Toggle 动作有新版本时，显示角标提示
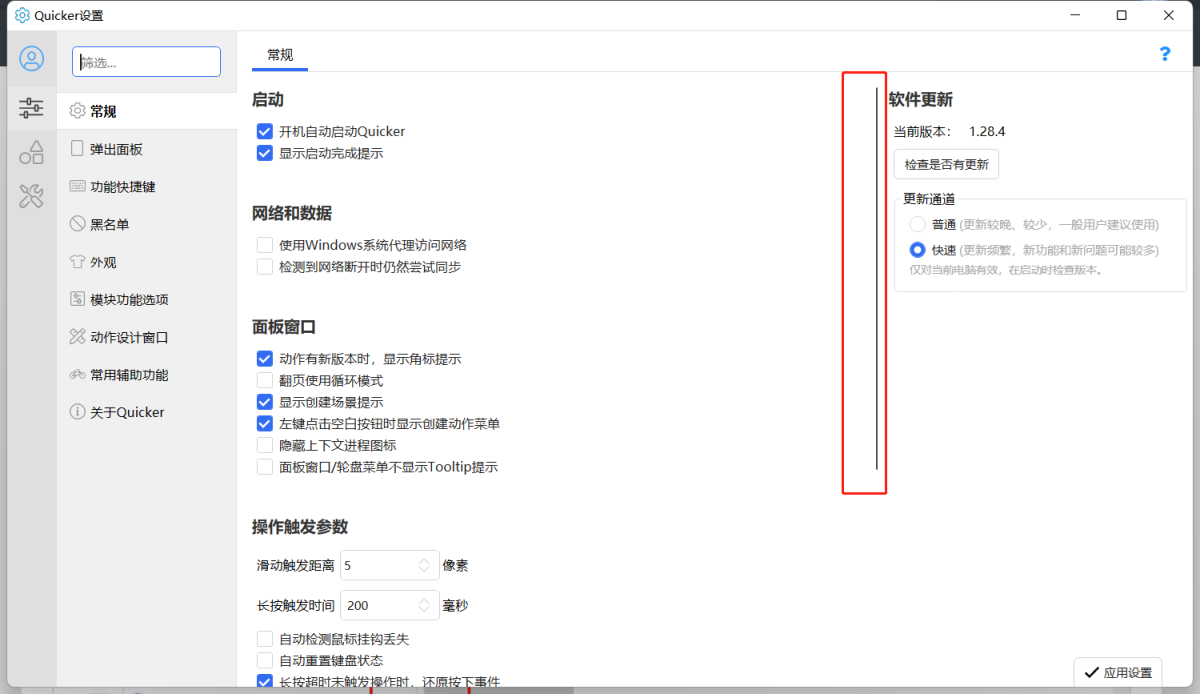1200x694 pixels. click(265, 358)
